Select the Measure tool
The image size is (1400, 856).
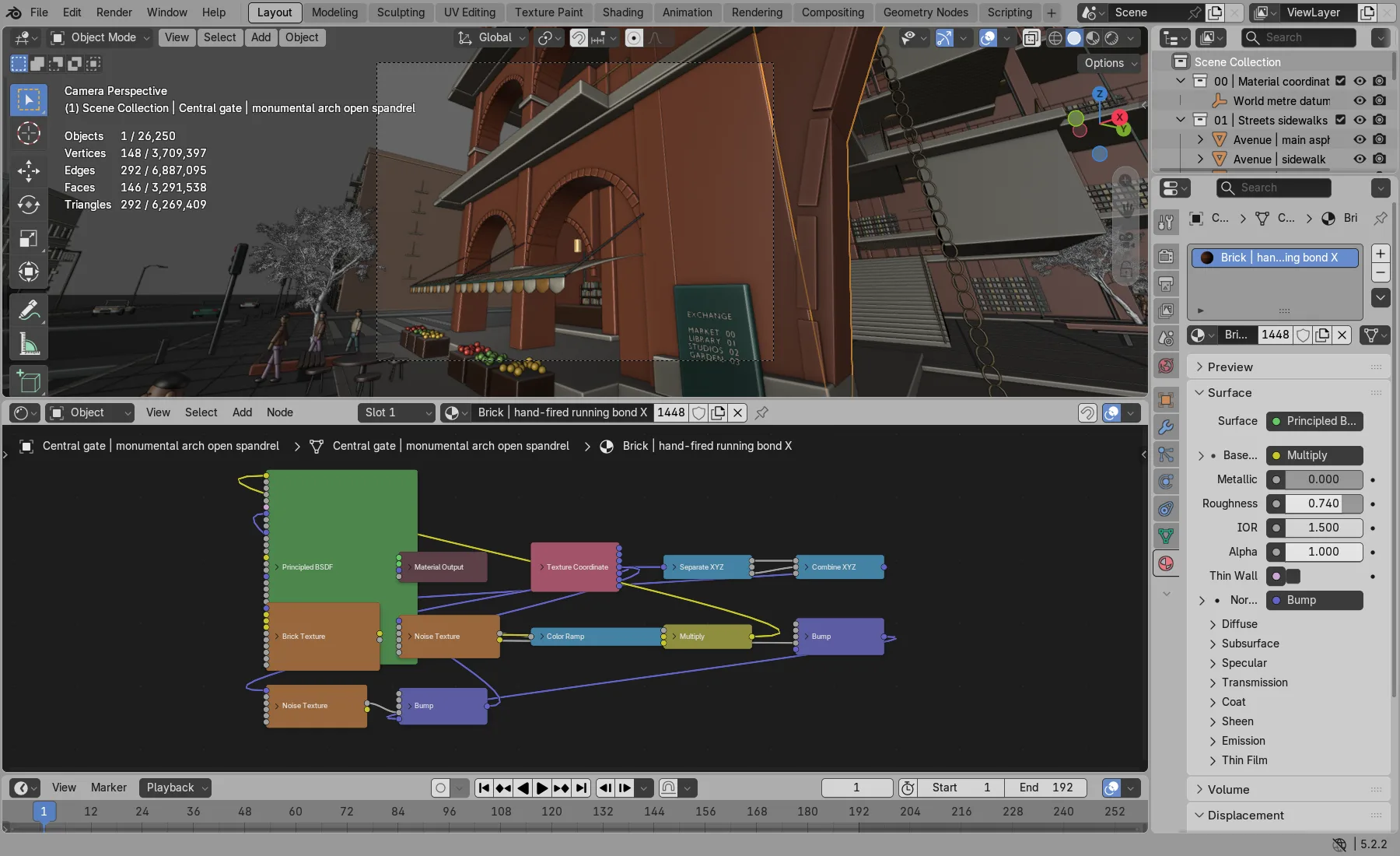click(29, 344)
